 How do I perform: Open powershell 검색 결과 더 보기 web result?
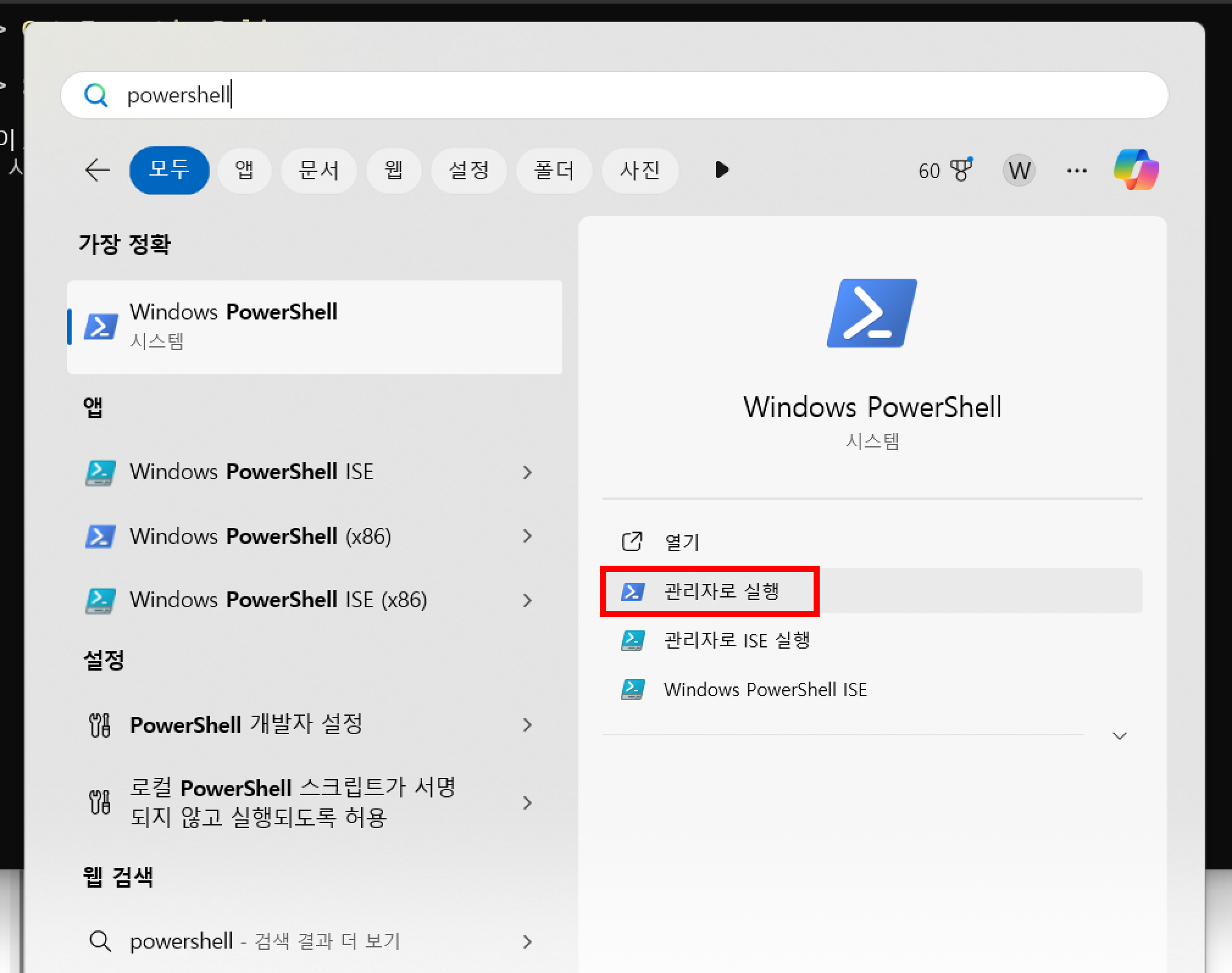pos(265,941)
